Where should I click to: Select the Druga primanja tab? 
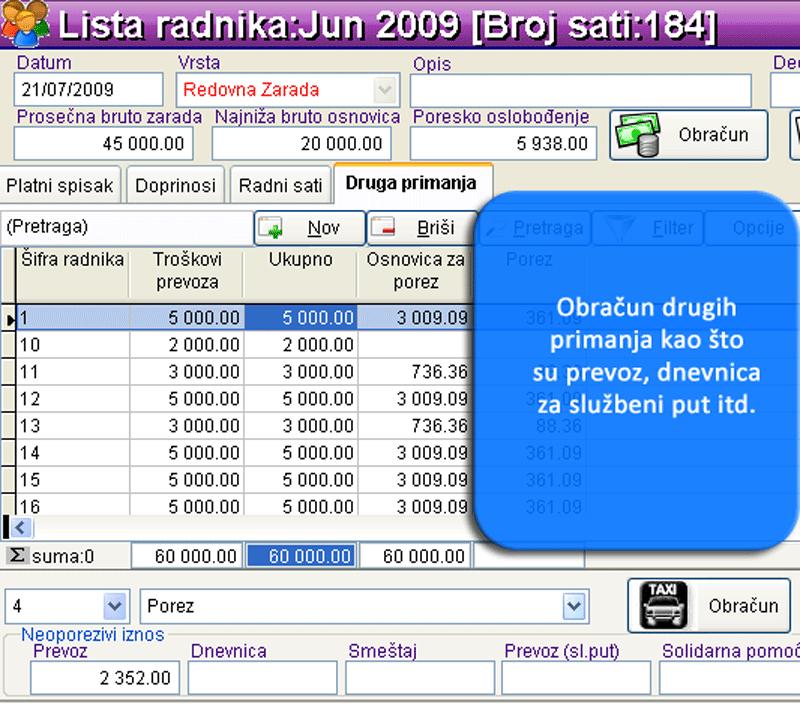point(411,184)
